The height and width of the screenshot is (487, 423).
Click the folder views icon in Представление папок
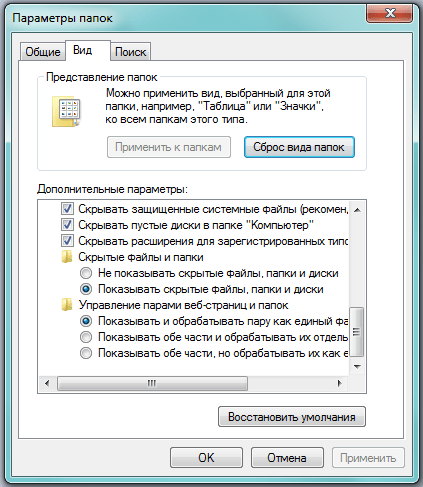[66, 112]
